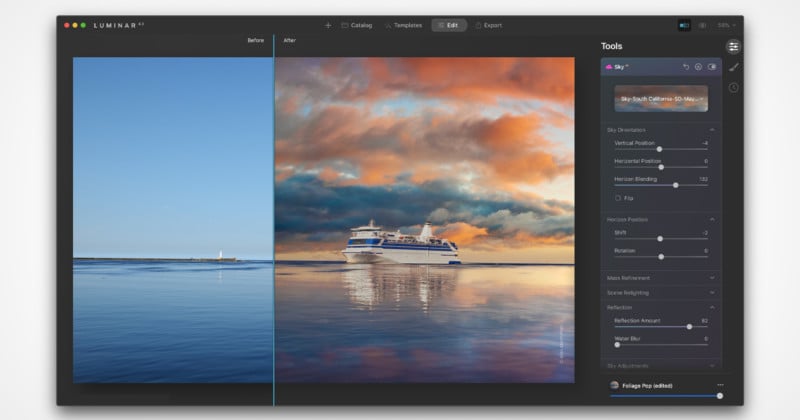The width and height of the screenshot is (800, 420).
Task: Enable the Flip radio option
Action: click(618, 198)
